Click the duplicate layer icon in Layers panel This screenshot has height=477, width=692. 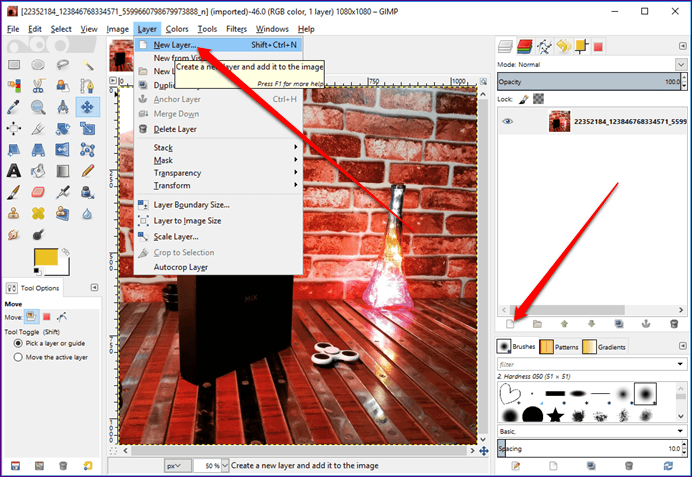point(619,324)
